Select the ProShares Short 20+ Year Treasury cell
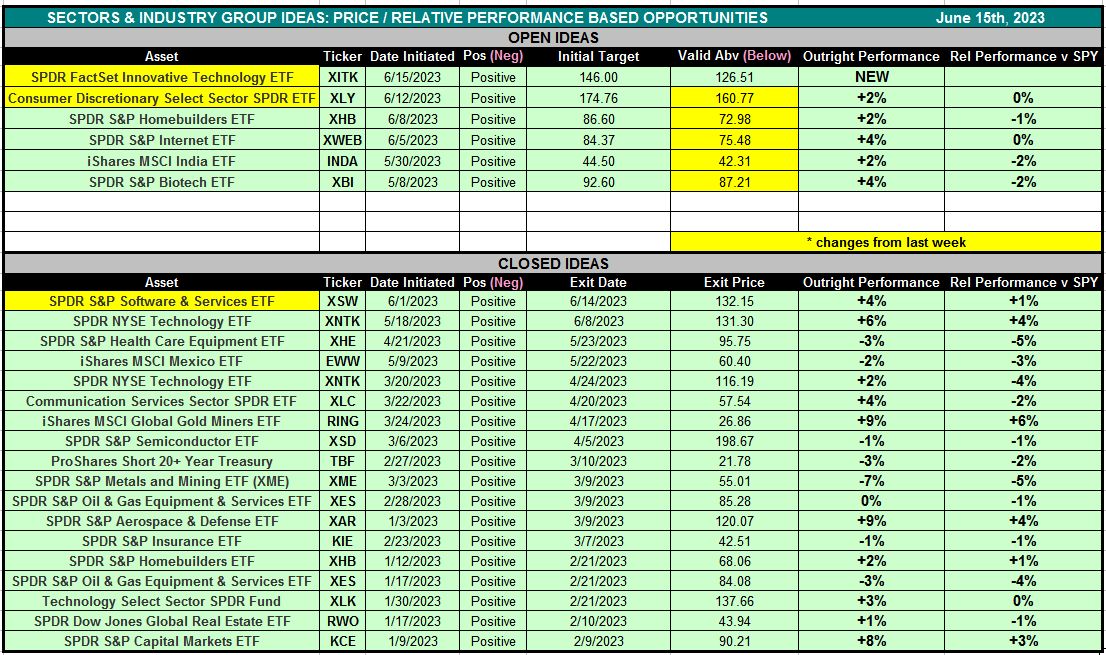 (161, 461)
